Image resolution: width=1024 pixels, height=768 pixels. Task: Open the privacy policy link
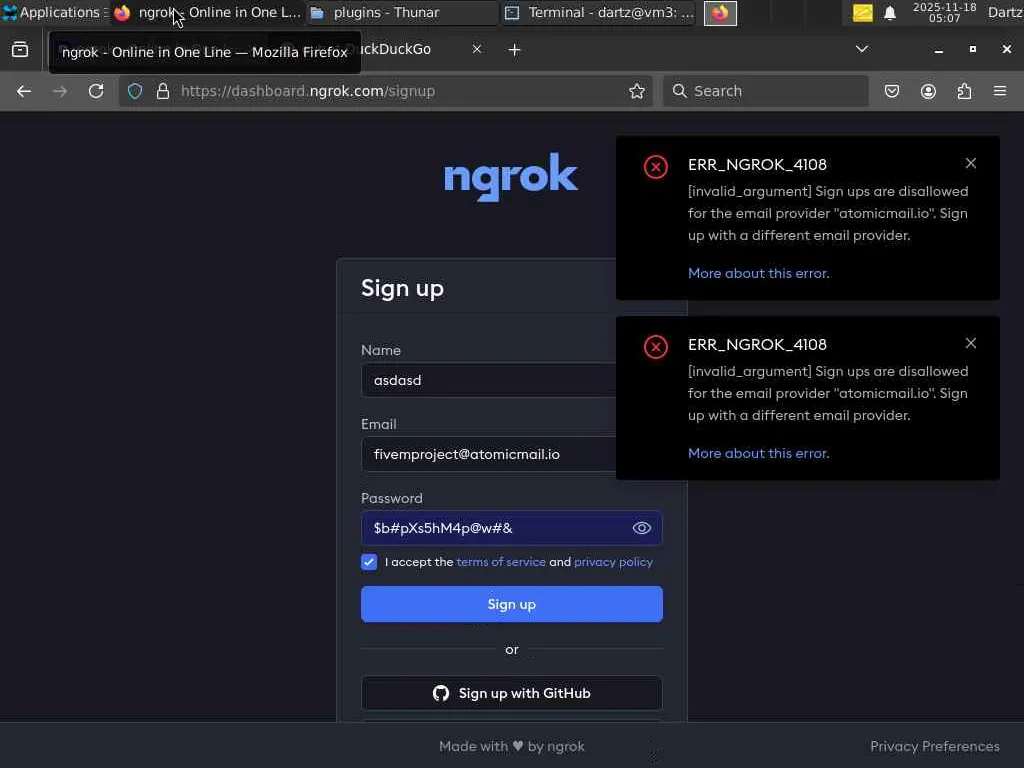(613, 562)
